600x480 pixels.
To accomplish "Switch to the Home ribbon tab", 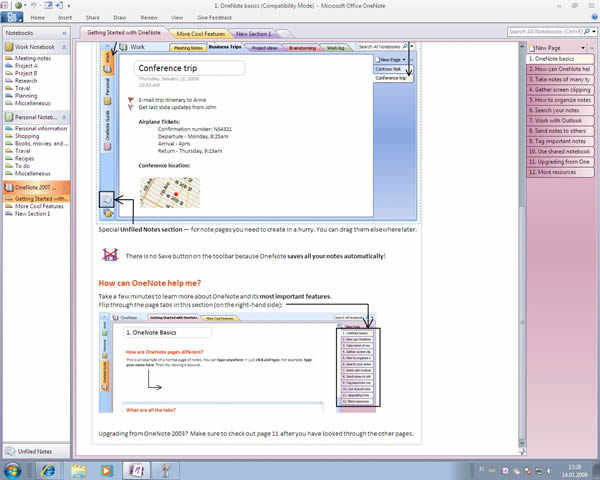I will (38, 18).
